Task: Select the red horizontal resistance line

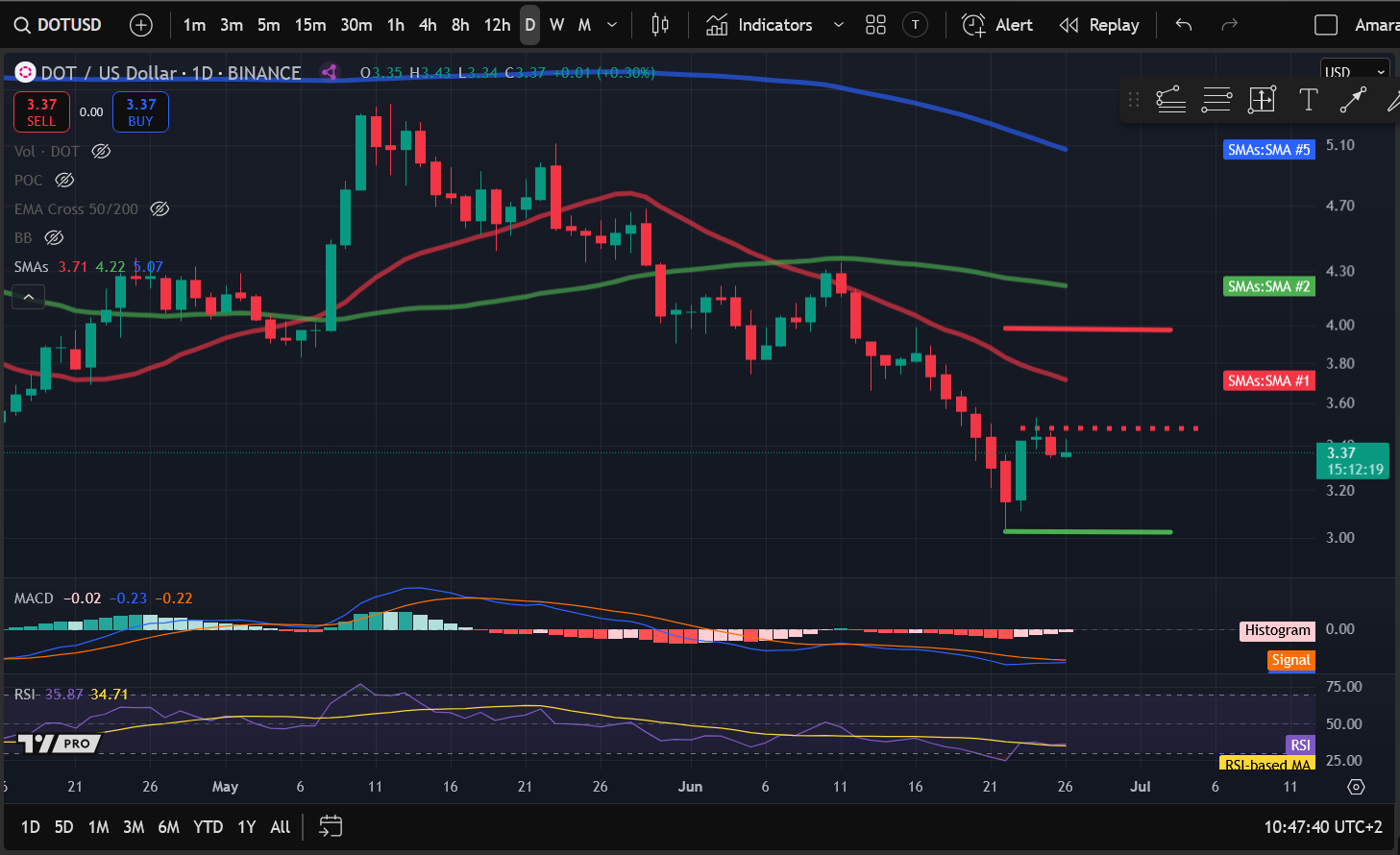Action: point(1088,330)
